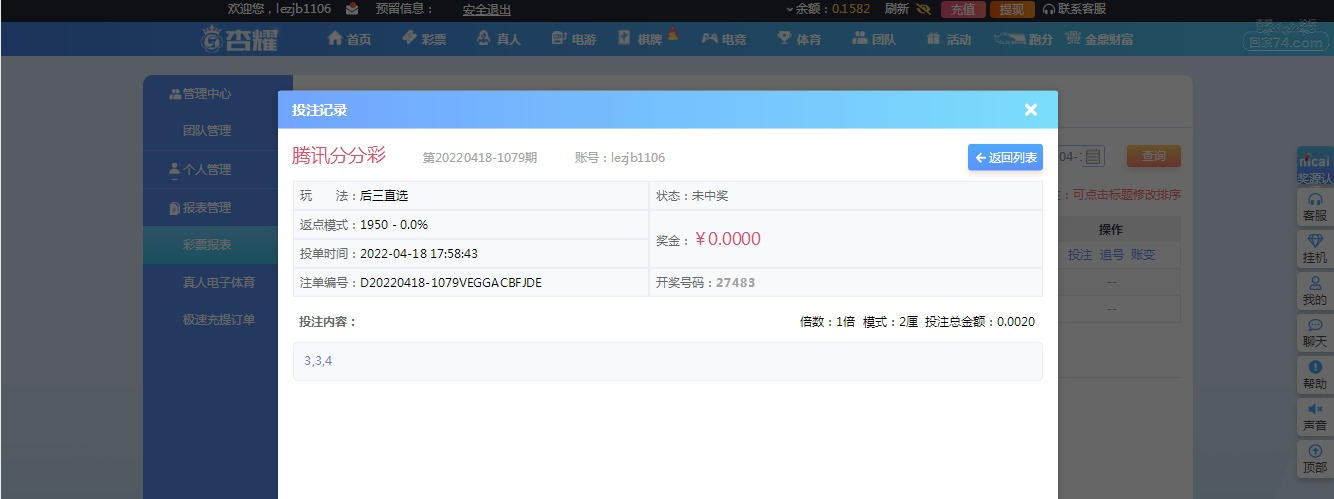Click the 状态：未中奖 status cell
This screenshot has width=1334, height=499.
click(846, 196)
